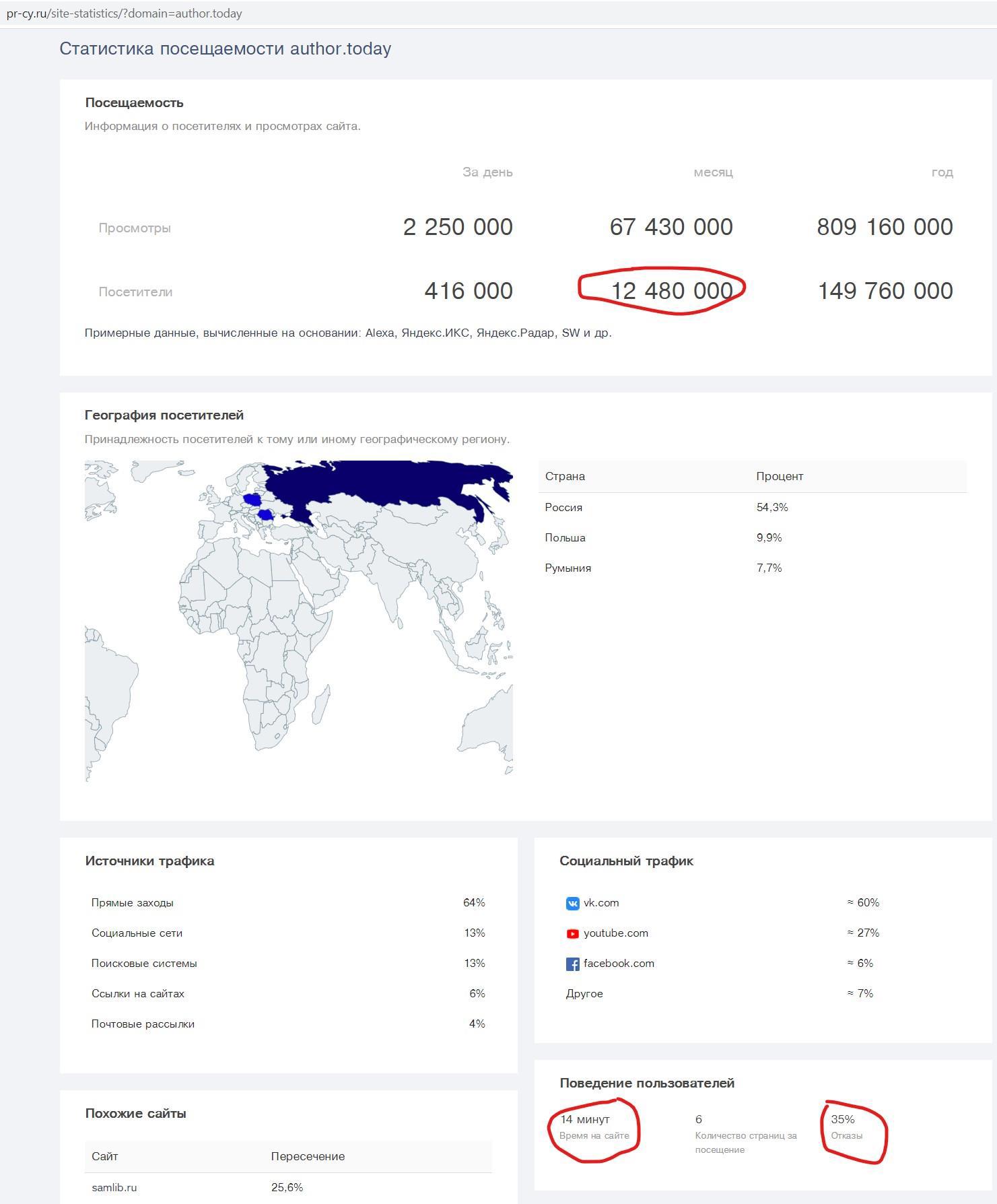This screenshot has width=997, height=1204.
Task: Select the circled monthly visitors value 12 480 000
Action: pos(671,291)
